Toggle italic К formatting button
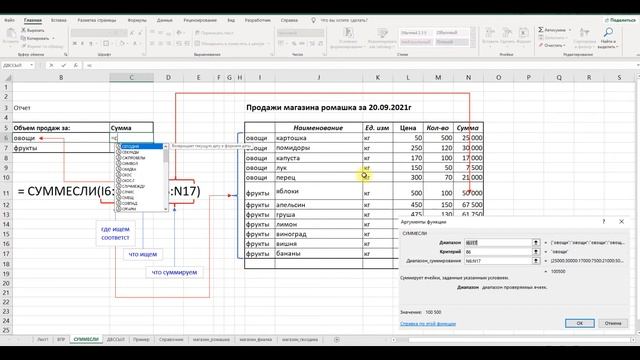This screenshot has width=640, height=360. (82, 43)
